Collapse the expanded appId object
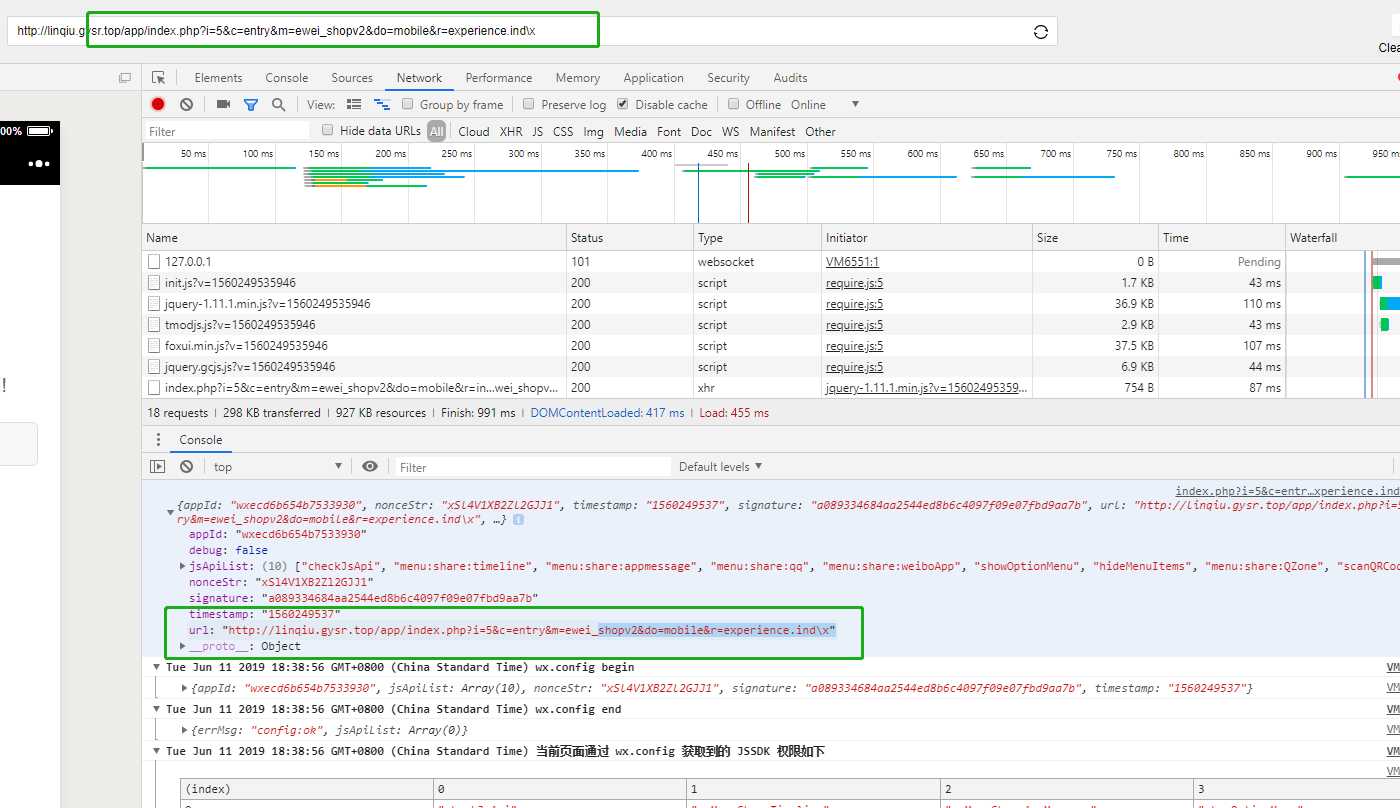1400x808 pixels. (170, 512)
